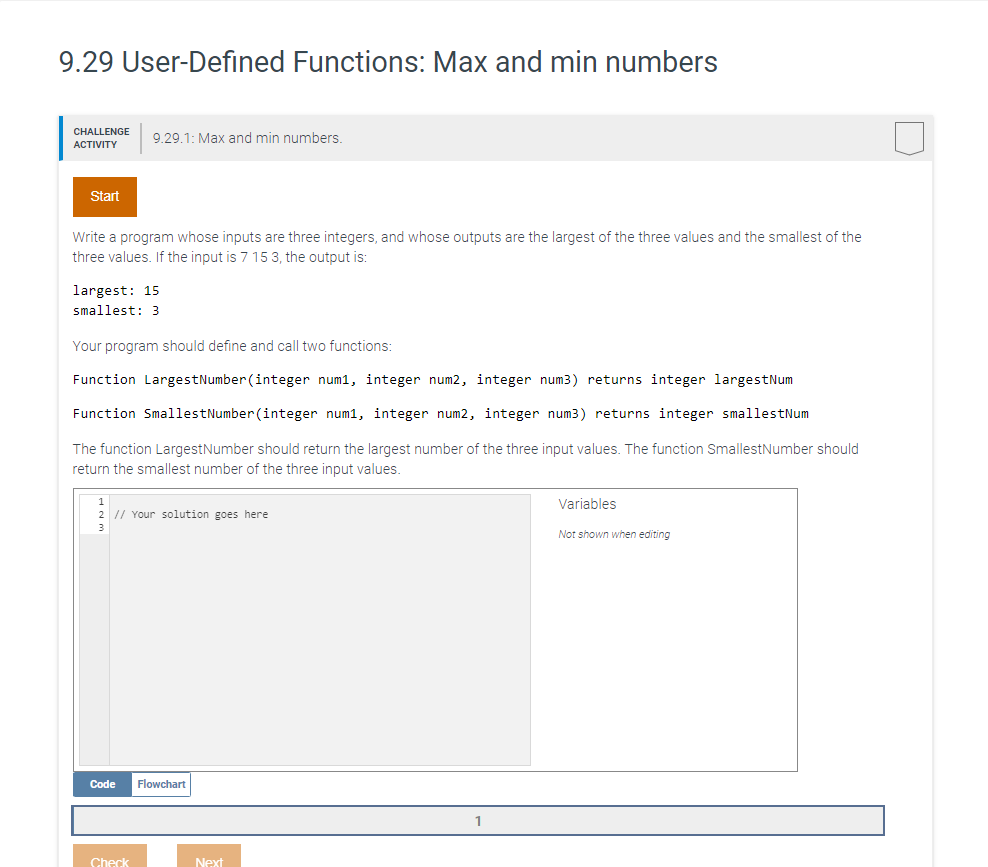This screenshot has height=867, width=988.
Task: Click the CHALLENGE ACTIVITY label
Action: pos(101,138)
